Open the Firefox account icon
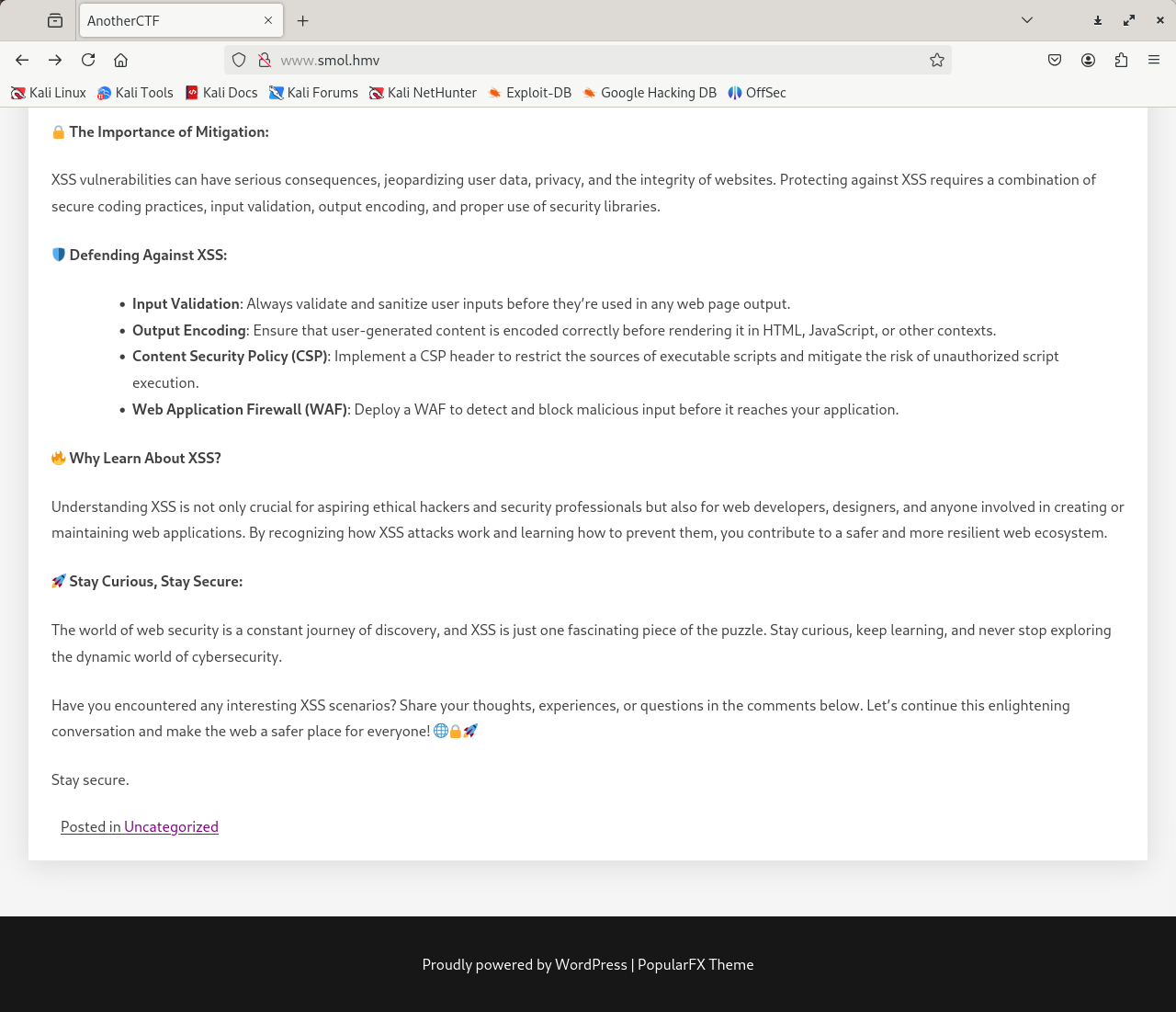 click(x=1088, y=60)
